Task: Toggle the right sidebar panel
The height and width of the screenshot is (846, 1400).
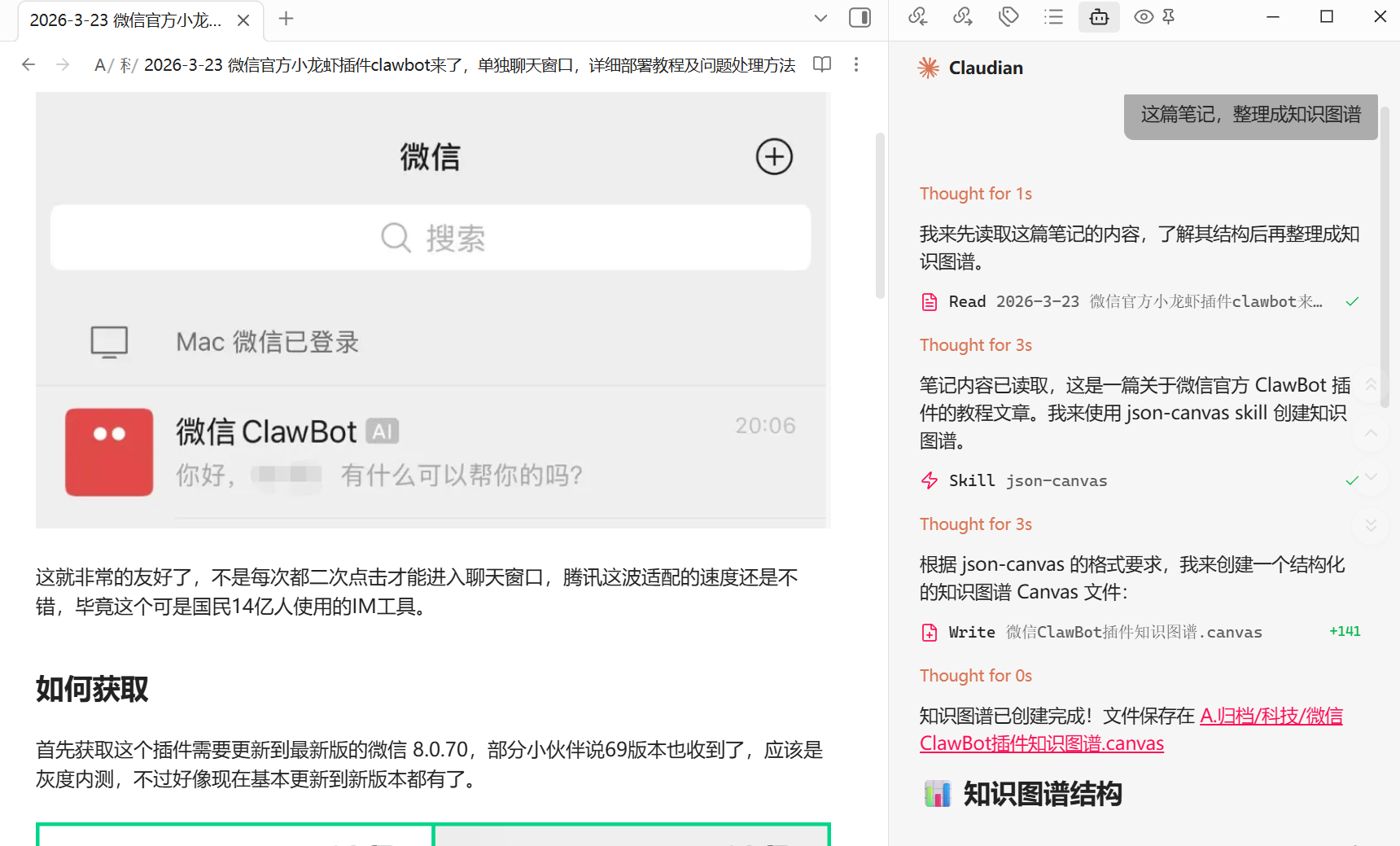Action: point(860,17)
